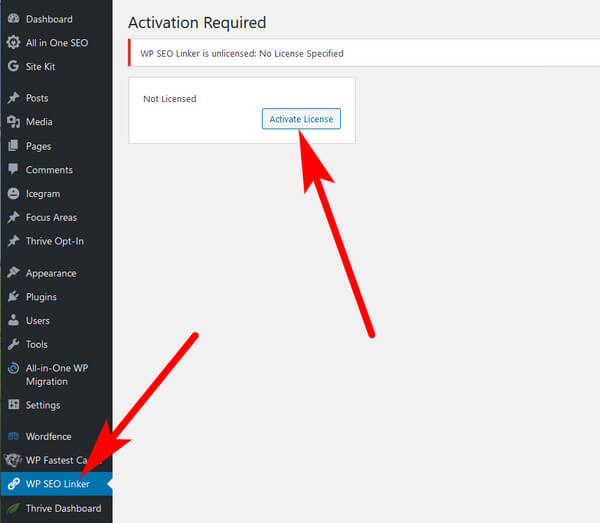Open the Appearance menu
Viewport: 600px width, 523px height.
click(51, 273)
